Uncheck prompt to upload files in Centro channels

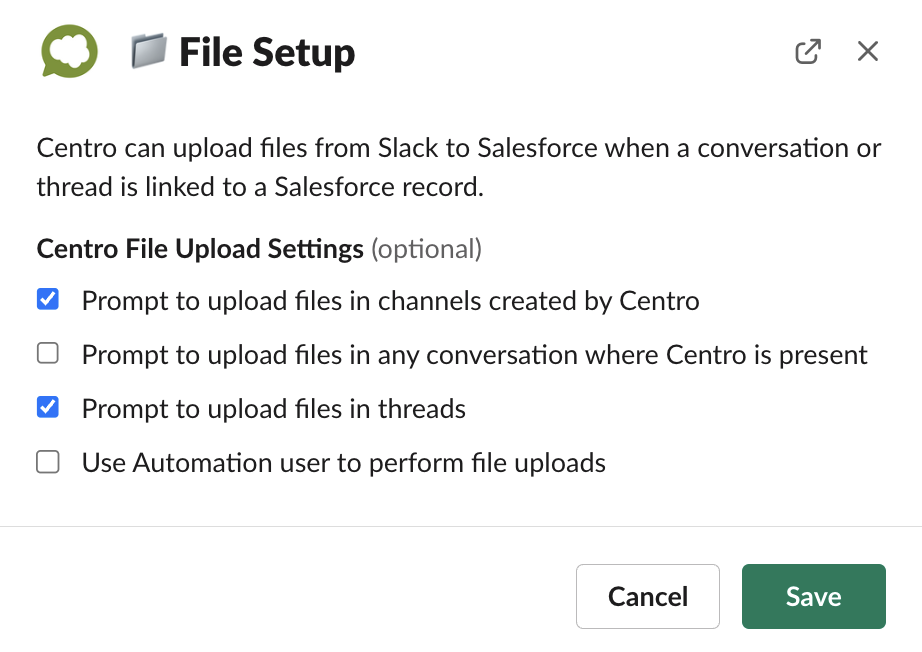[47, 298]
